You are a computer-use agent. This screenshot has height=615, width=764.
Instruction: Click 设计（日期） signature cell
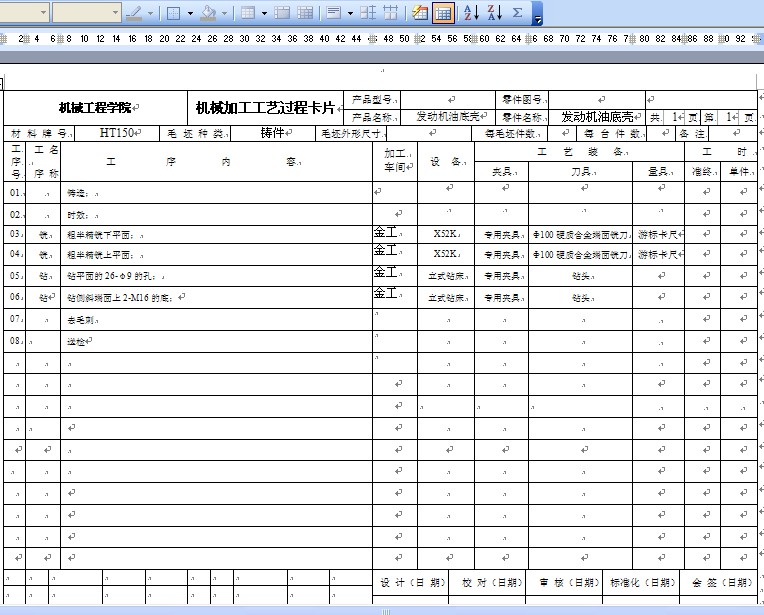tap(411, 582)
